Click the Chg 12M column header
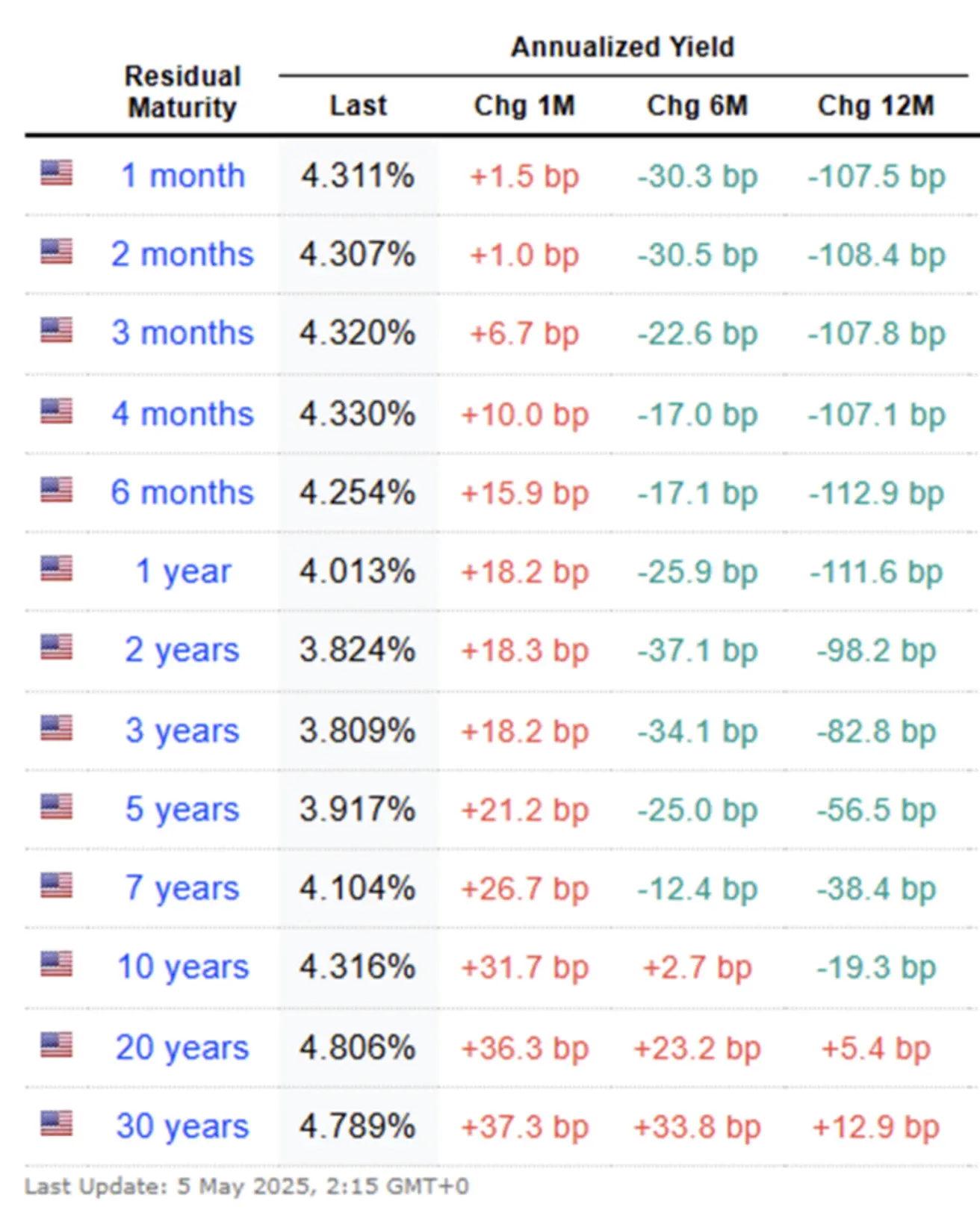This screenshot has width=980, height=1219. tap(875, 106)
